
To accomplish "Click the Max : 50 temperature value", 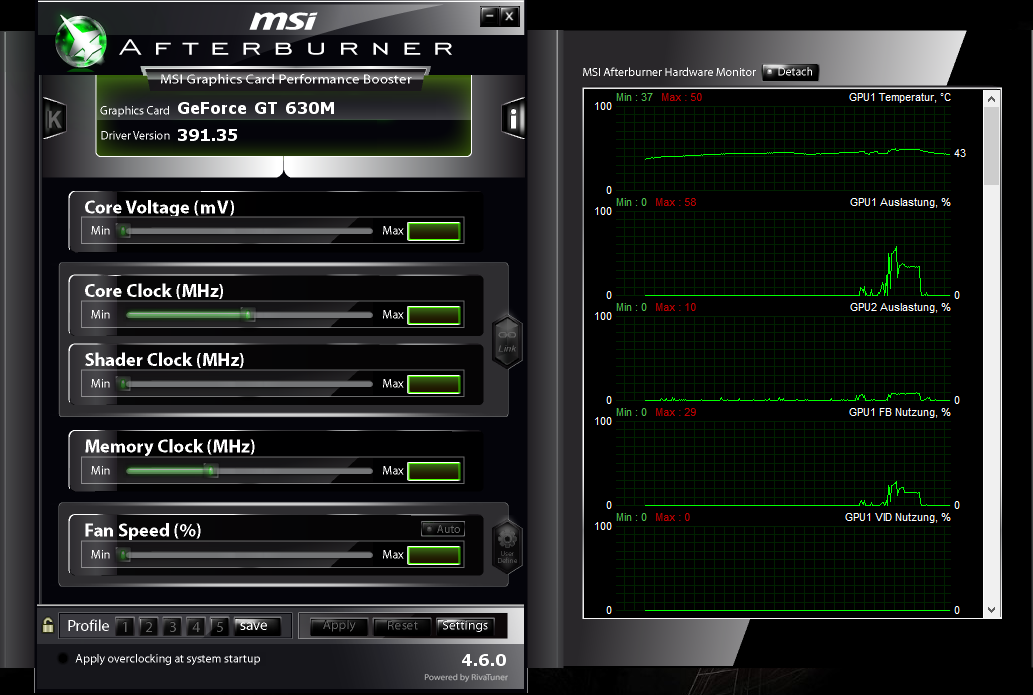I will pos(682,97).
